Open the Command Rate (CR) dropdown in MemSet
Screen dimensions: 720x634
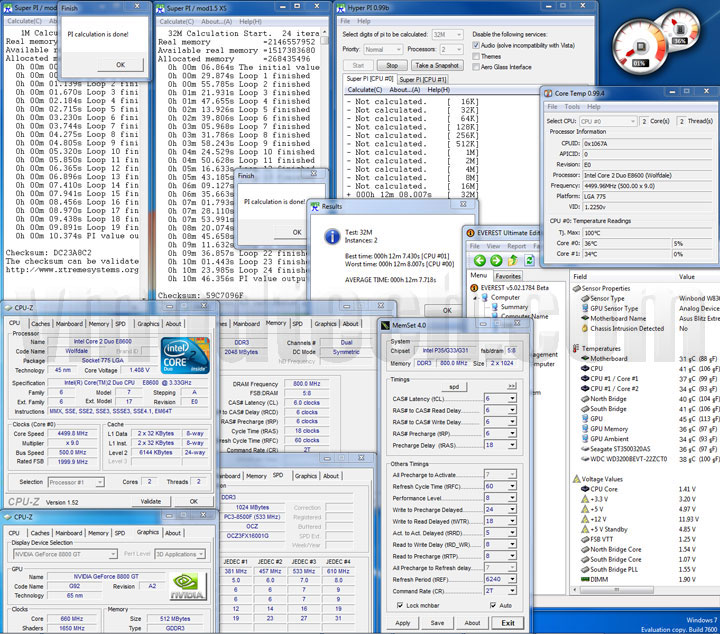pyautogui.click(x=512, y=591)
